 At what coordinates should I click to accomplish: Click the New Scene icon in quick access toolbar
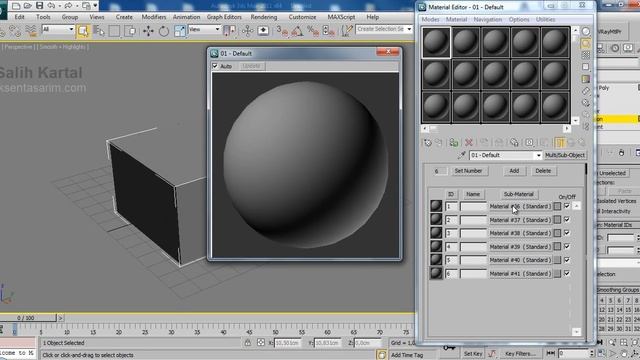click(x=16, y=6)
